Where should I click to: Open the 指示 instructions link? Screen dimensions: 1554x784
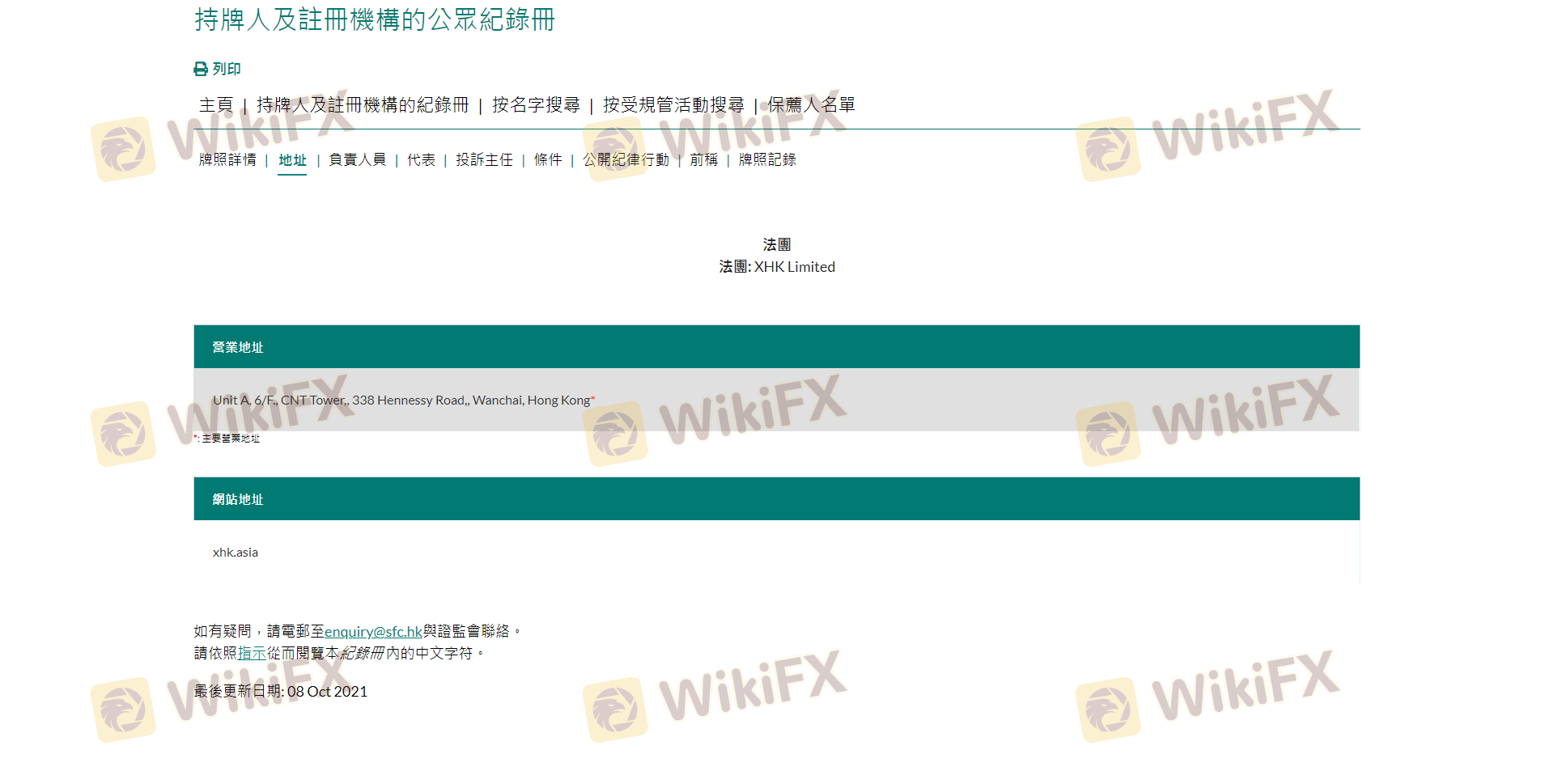[252, 654]
